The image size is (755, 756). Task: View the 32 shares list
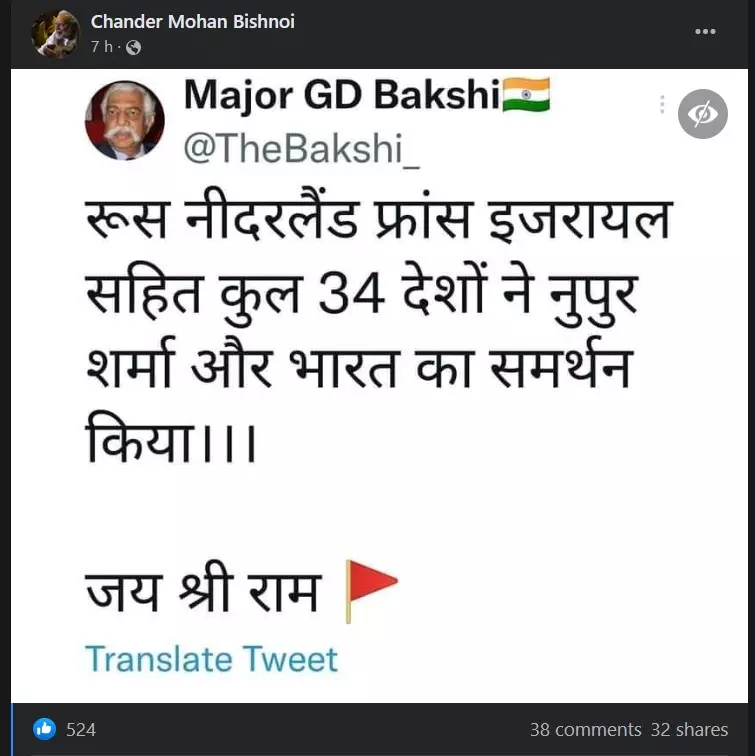(x=689, y=729)
